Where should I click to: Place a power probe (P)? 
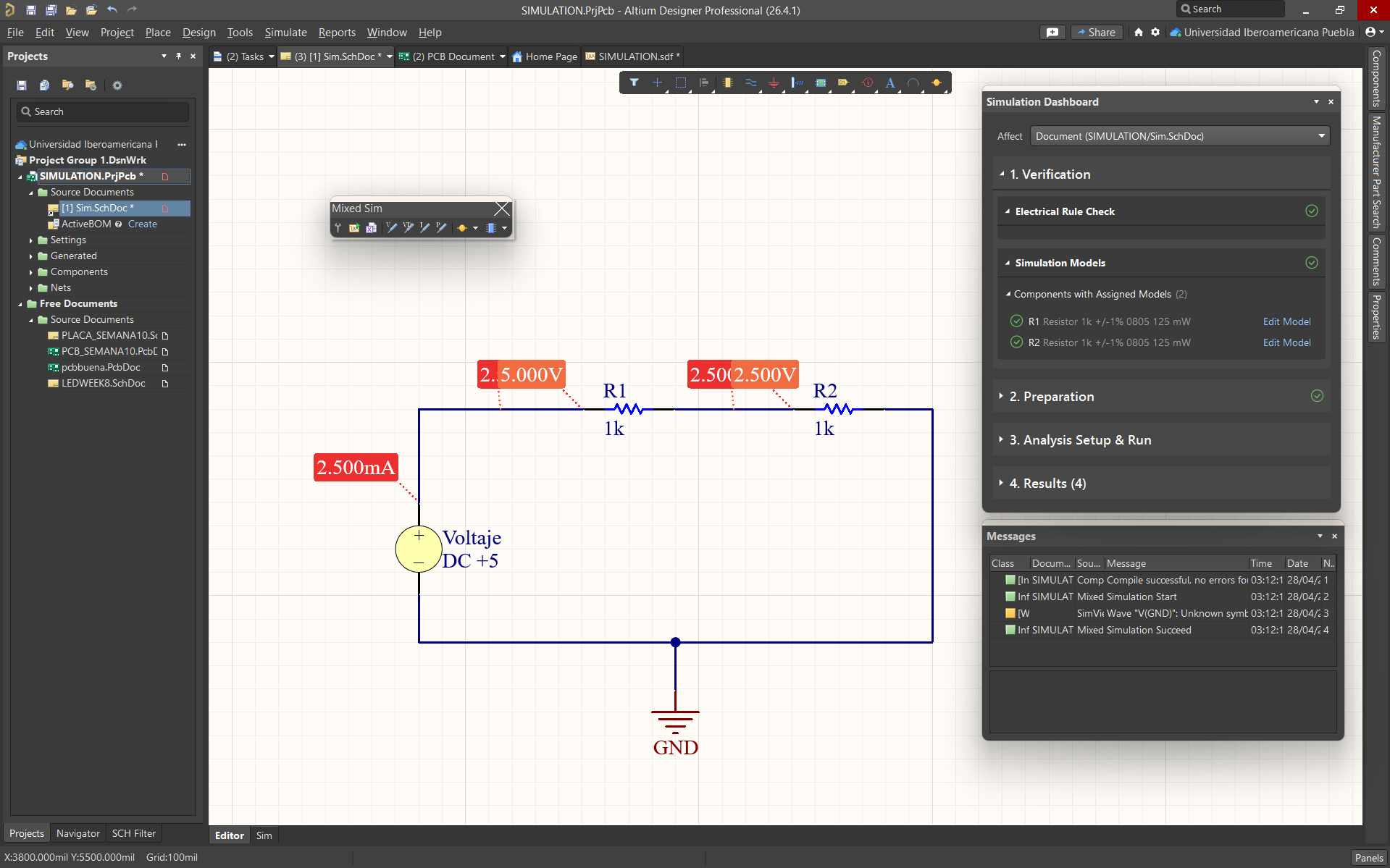click(442, 227)
